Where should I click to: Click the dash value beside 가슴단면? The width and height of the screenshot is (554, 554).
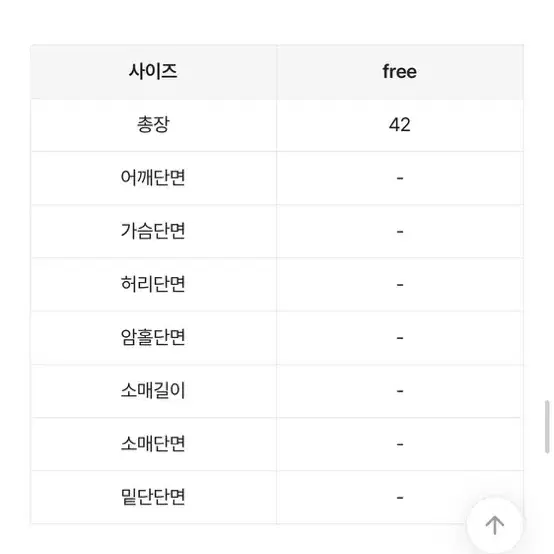pos(400,232)
